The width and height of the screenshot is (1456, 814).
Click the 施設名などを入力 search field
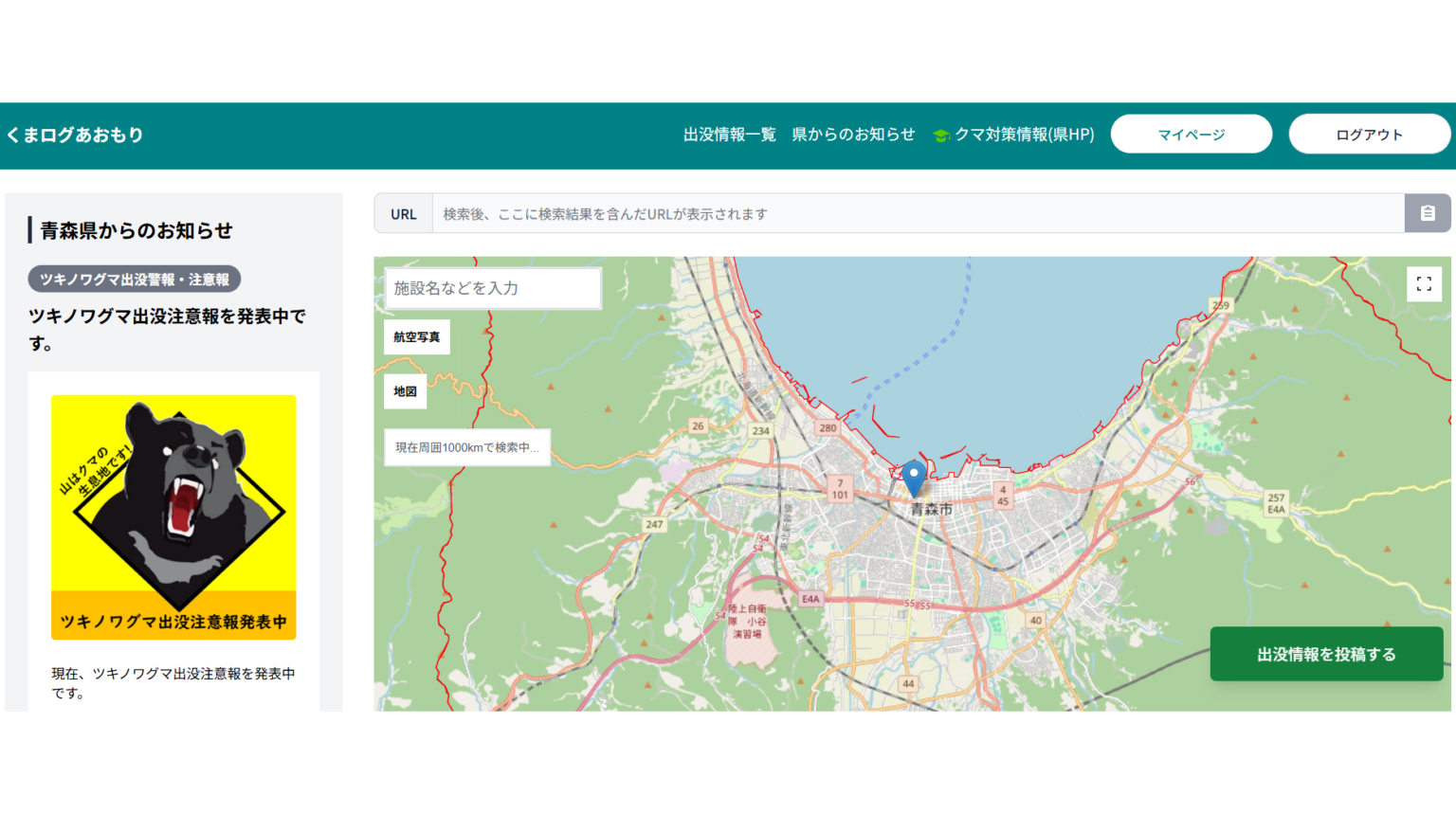[491, 288]
